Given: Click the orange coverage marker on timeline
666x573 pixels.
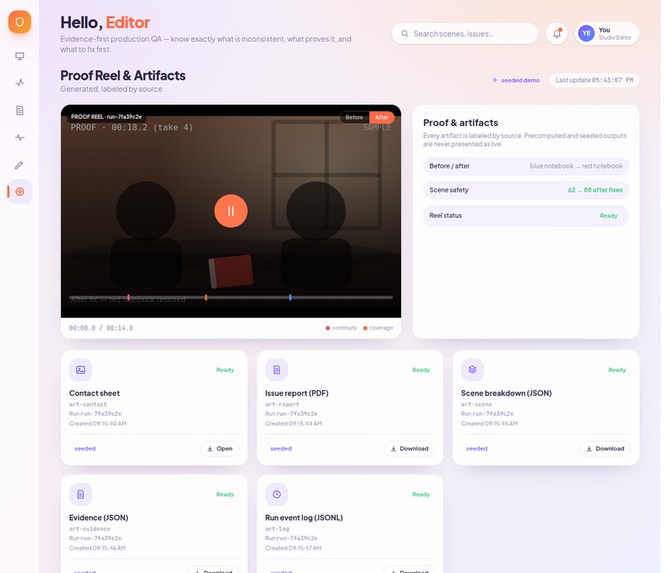Looking at the screenshot, I should [206, 298].
